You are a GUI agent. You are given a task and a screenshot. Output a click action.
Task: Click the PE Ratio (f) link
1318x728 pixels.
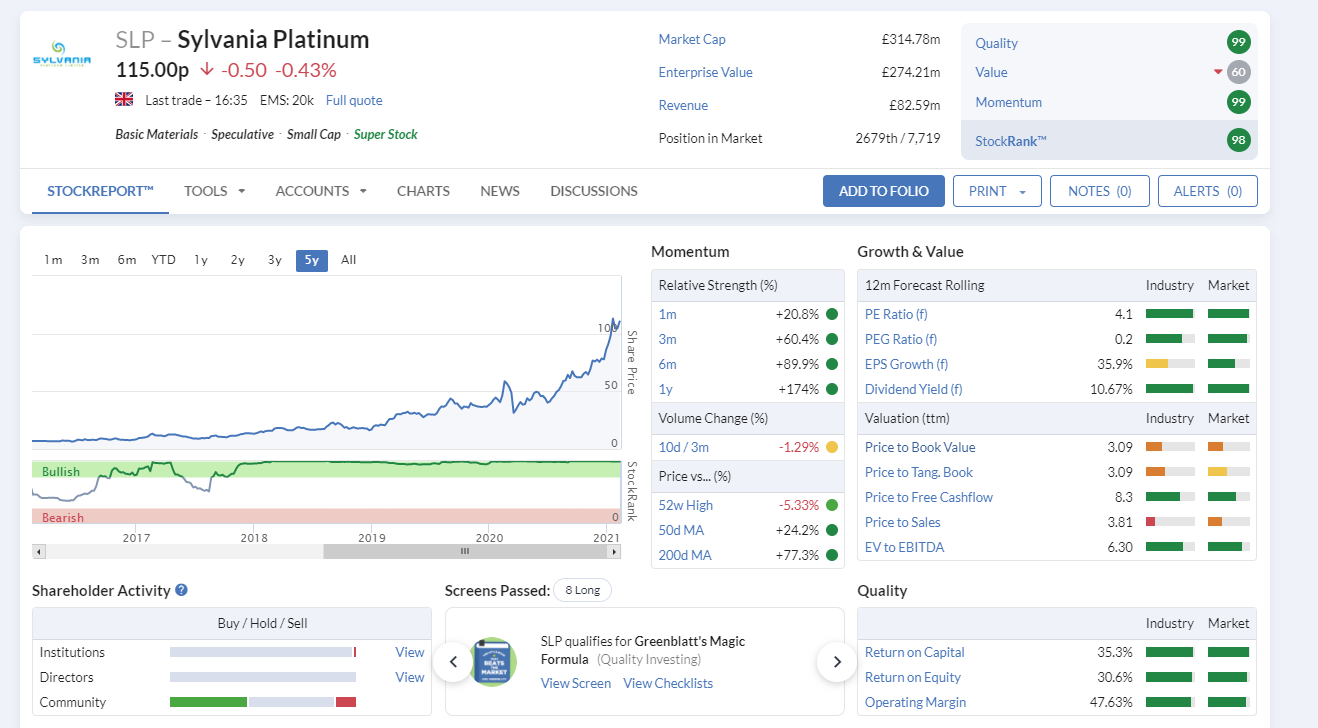point(896,314)
